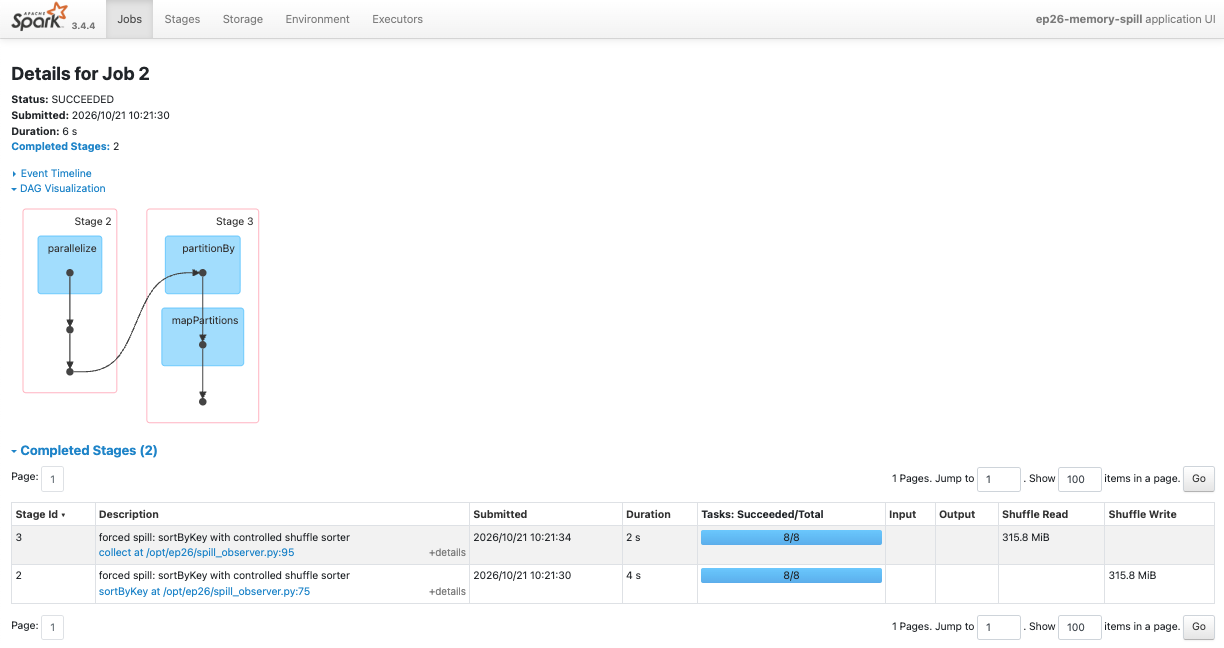Collapse the Completed Stages (2) section

[84, 451]
